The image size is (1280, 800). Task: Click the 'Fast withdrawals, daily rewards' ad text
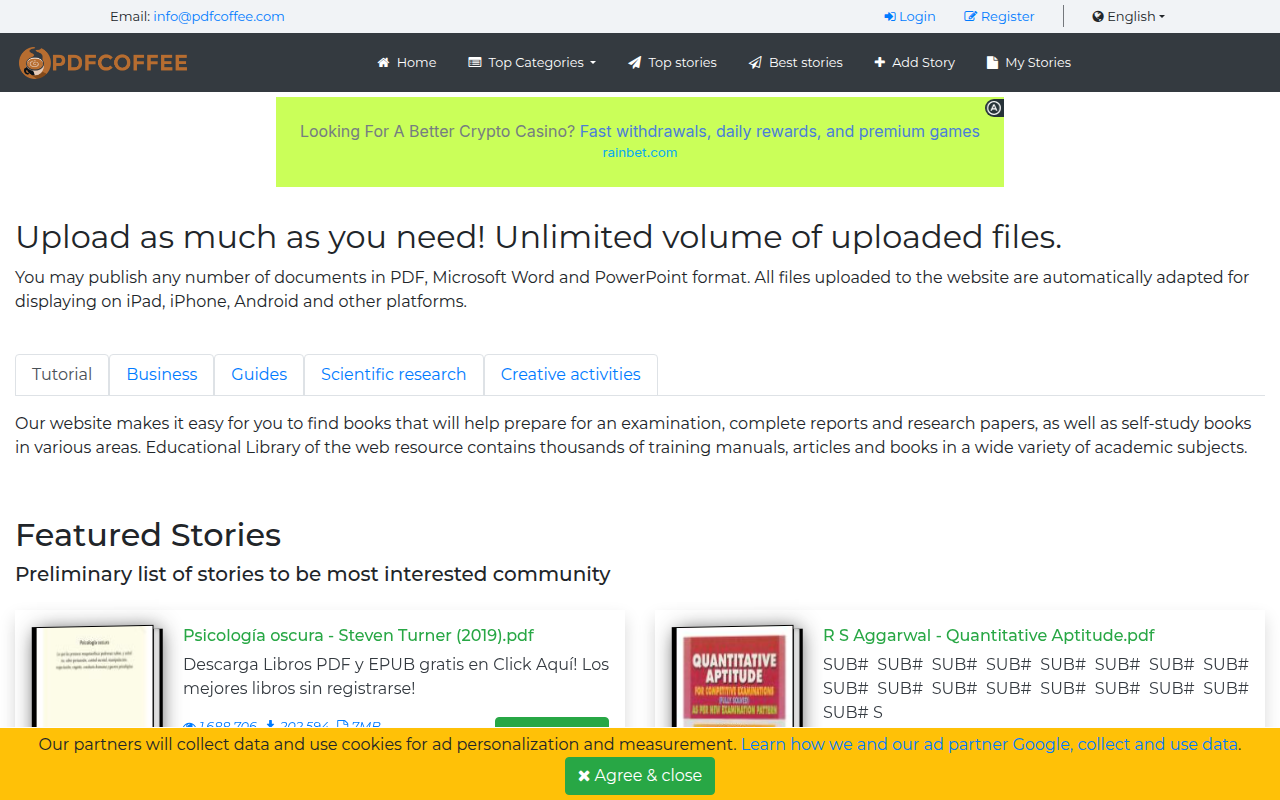point(780,131)
